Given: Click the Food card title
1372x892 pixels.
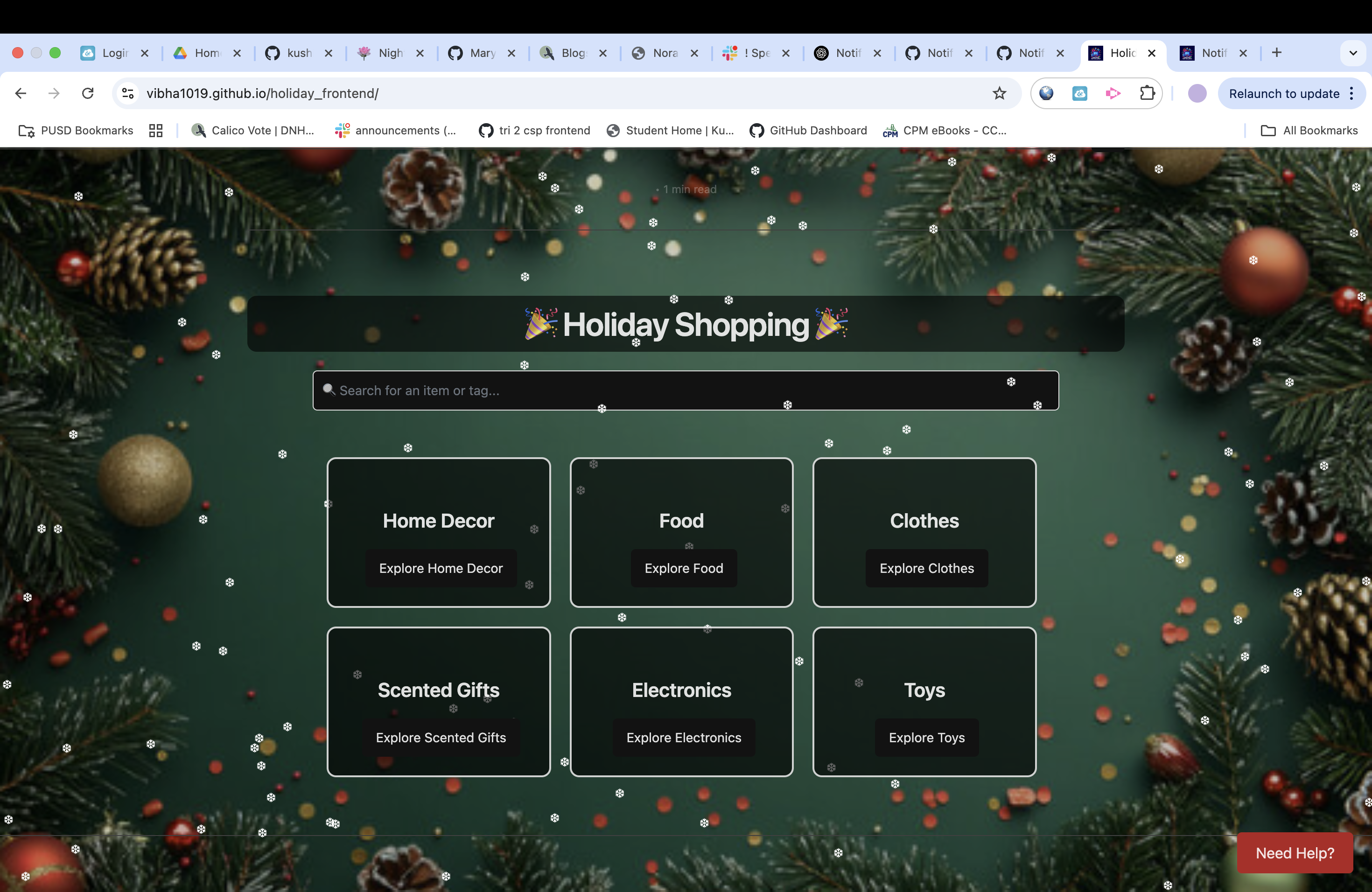Looking at the screenshot, I should point(681,521).
